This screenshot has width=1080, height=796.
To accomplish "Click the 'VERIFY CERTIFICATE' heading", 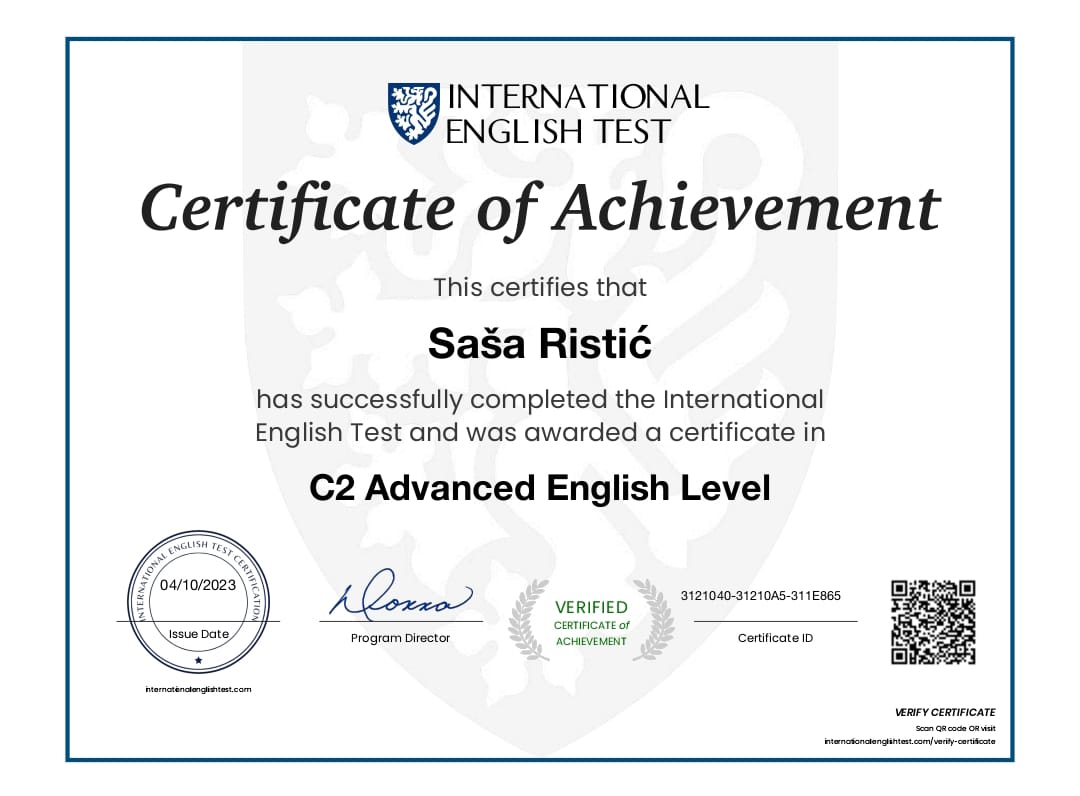I will pyautogui.click(x=945, y=713).
